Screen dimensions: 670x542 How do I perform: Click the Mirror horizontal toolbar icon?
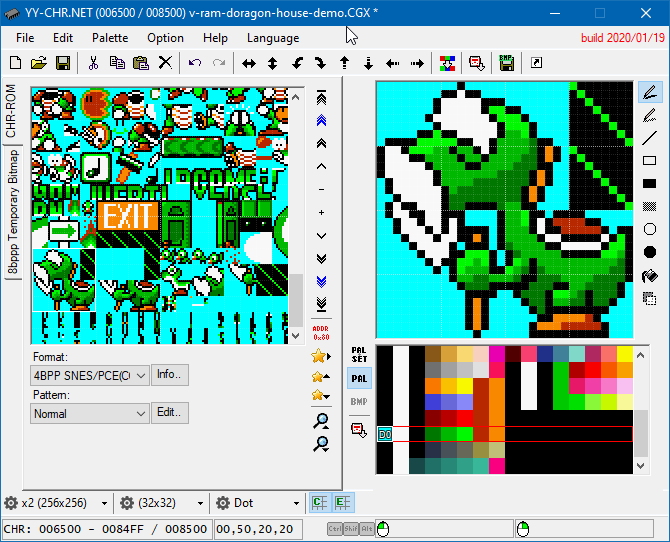248,63
